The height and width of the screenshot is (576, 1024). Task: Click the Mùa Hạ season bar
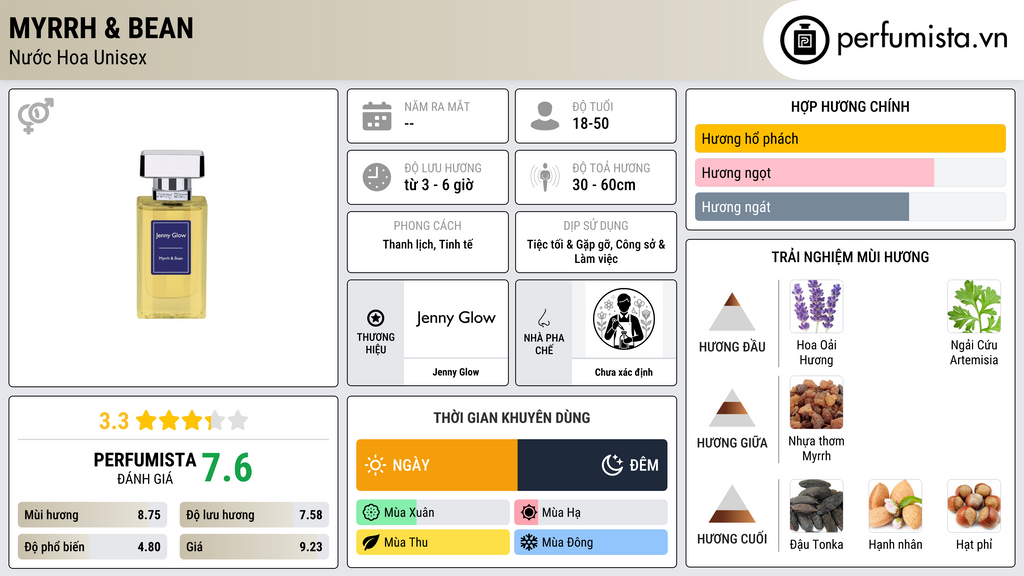[x=591, y=513]
